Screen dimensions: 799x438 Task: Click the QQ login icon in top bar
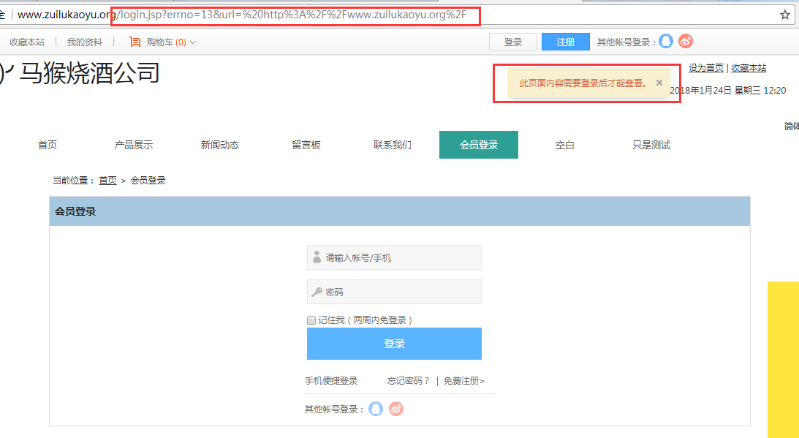tap(666, 42)
